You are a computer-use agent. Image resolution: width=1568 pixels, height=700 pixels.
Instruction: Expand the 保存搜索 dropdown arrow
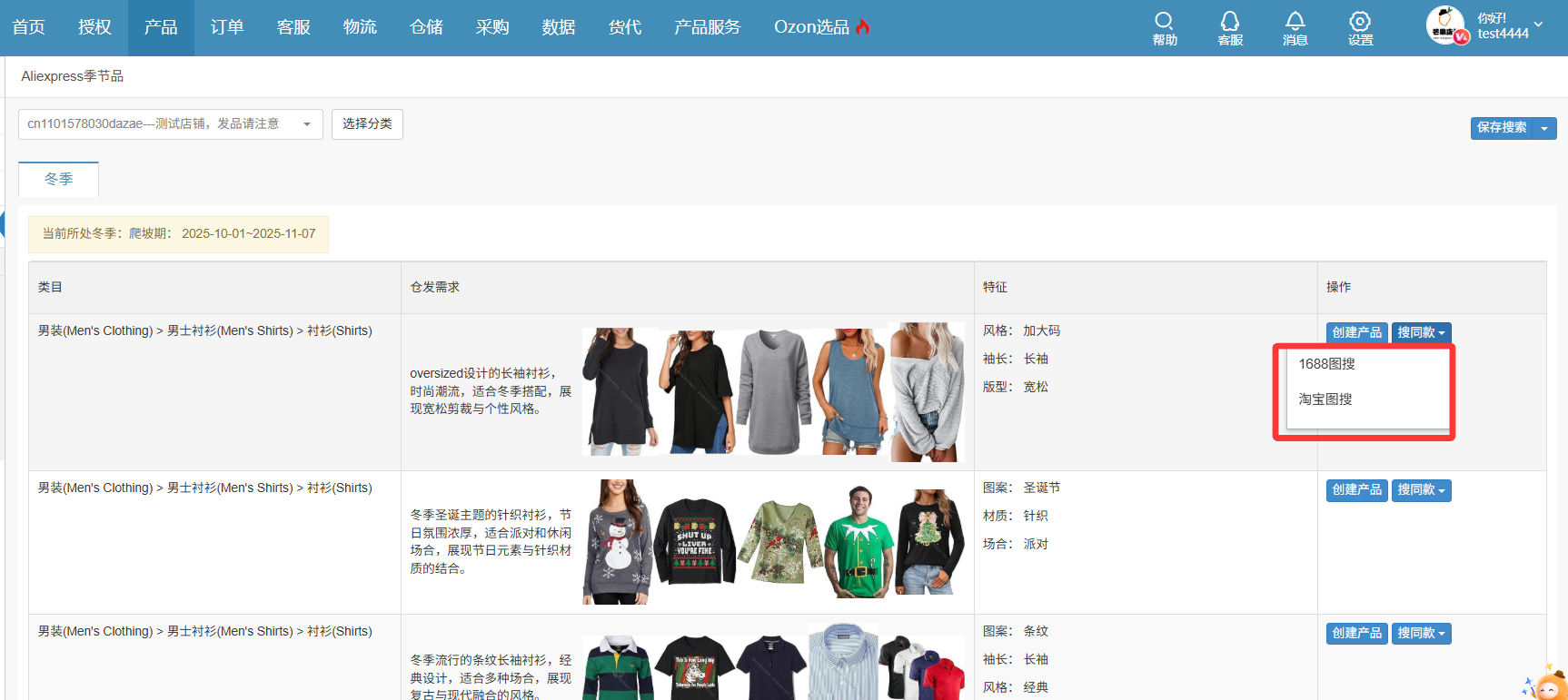click(1544, 128)
